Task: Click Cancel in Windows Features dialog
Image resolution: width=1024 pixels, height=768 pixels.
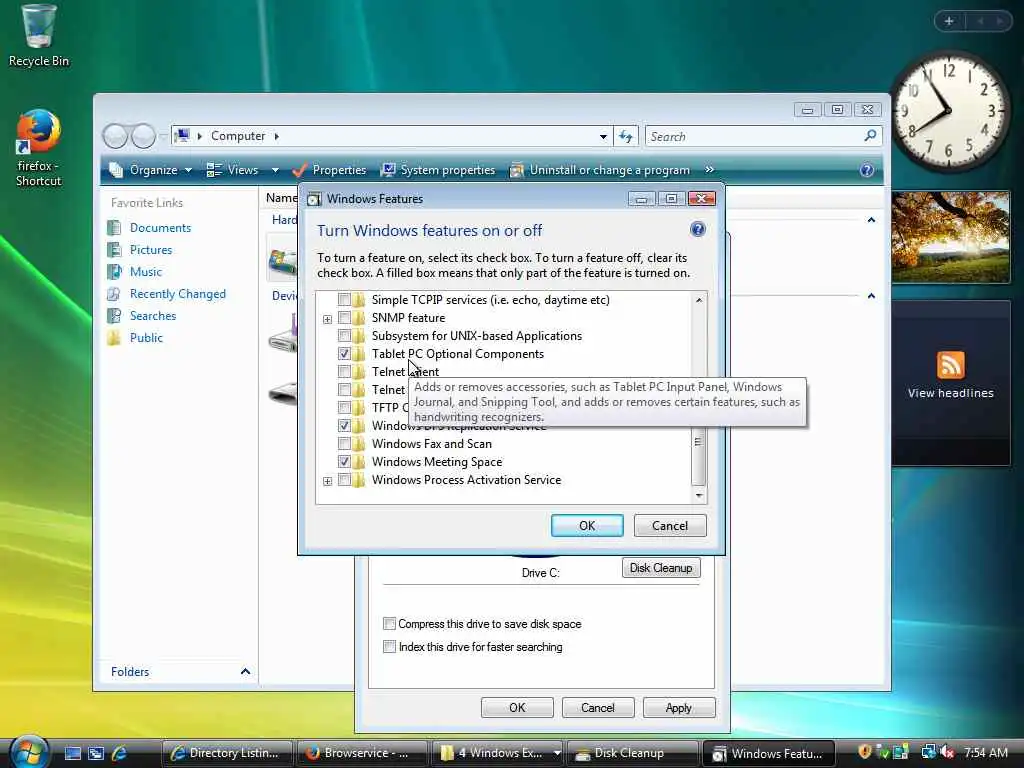Action: click(669, 526)
